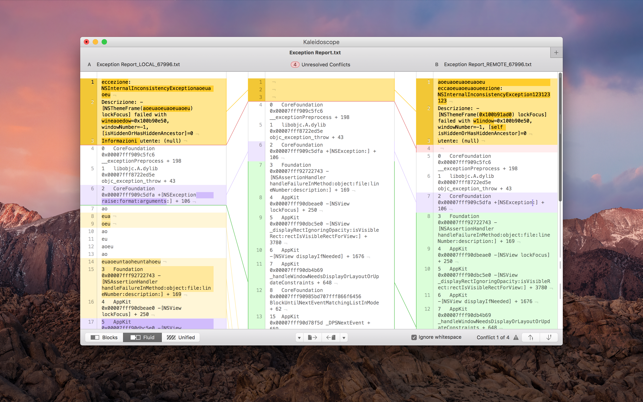Click the Conflict 1 of 4 indicator
Screen dimensions: 643x402
pyautogui.click(x=493, y=337)
